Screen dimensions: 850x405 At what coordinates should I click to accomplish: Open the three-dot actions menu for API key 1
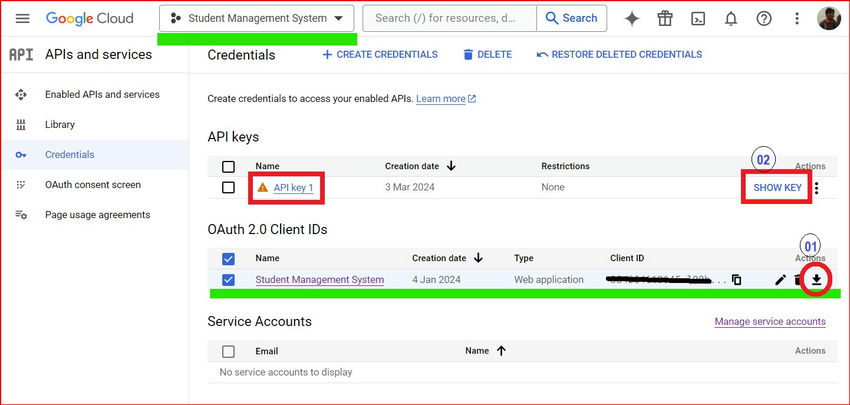(x=817, y=188)
